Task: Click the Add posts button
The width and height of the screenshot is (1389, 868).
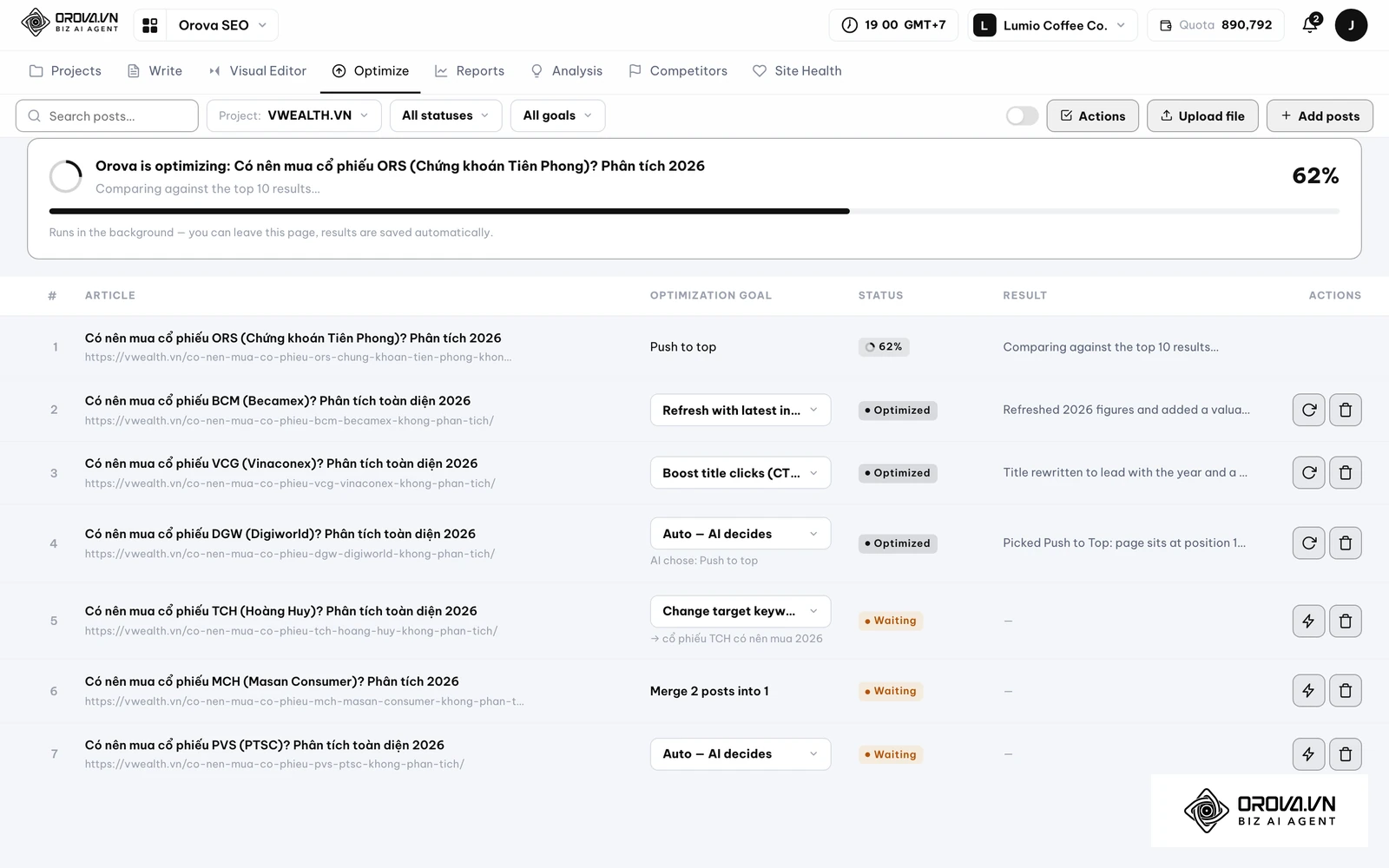Action: click(1320, 115)
